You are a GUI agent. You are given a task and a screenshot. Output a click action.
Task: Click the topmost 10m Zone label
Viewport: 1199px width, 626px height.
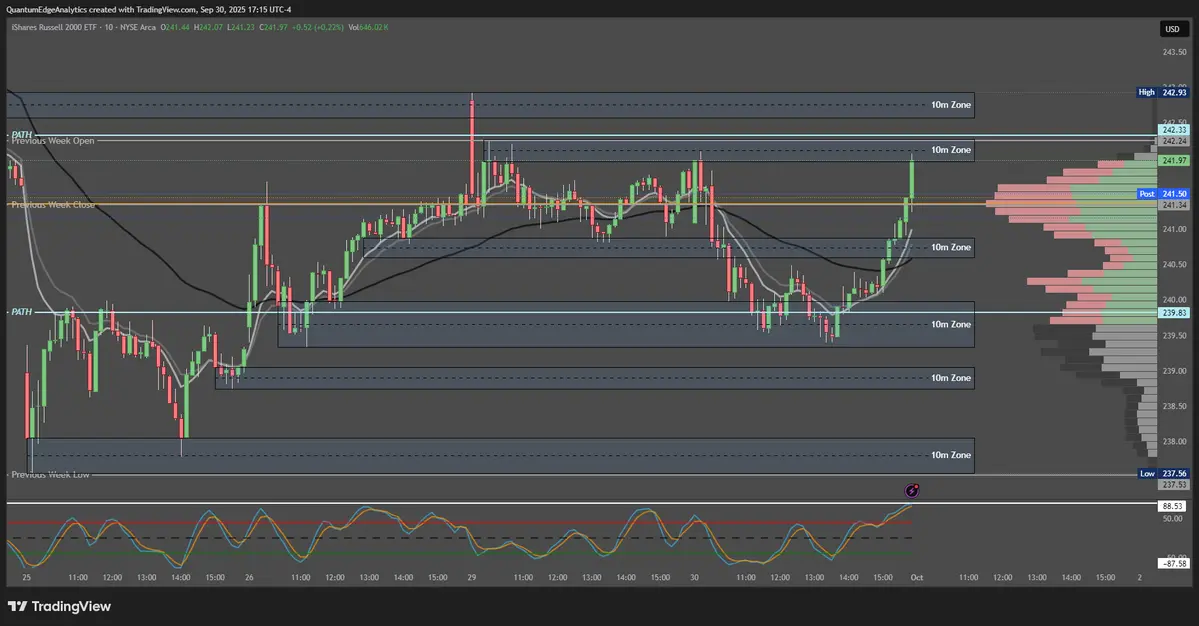pyautogui.click(x=950, y=105)
